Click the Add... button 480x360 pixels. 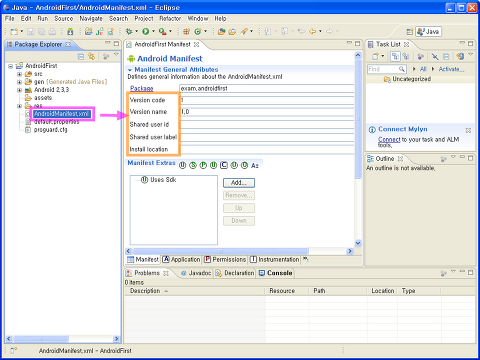(x=239, y=183)
